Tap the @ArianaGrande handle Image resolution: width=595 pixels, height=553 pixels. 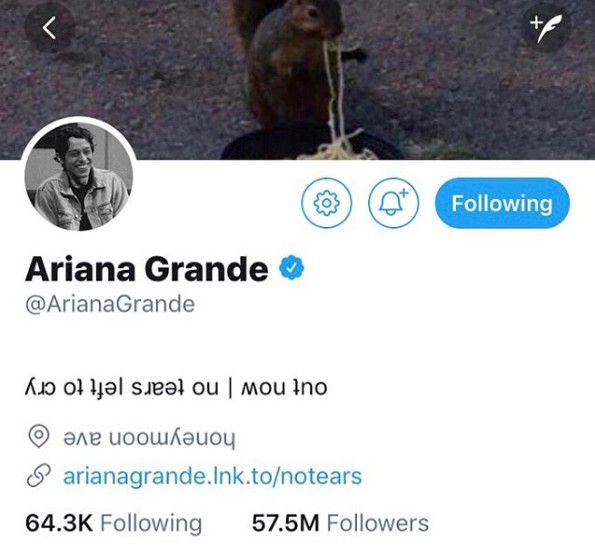point(110,304)
